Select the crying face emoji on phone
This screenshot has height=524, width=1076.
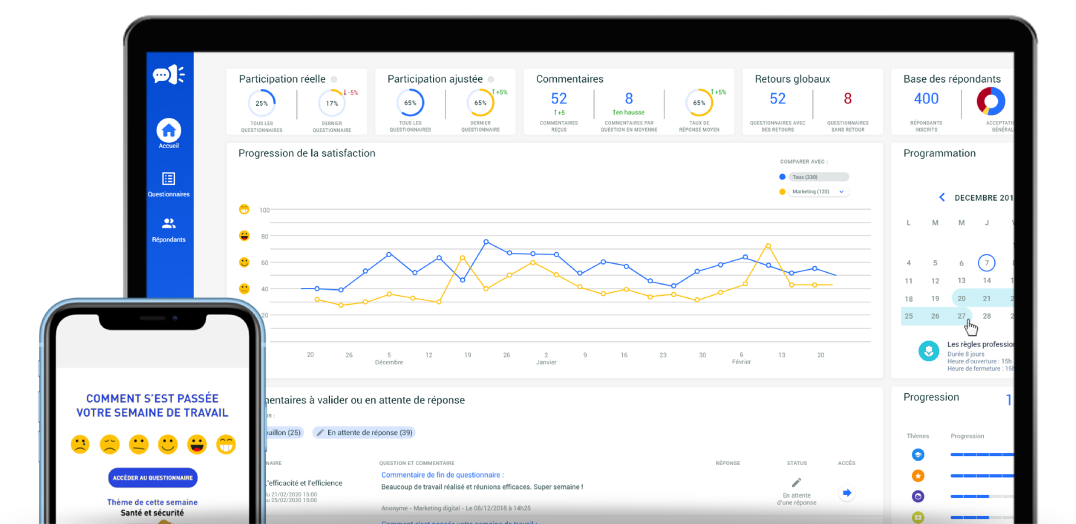pyautogui.click(x=80, y=444)
